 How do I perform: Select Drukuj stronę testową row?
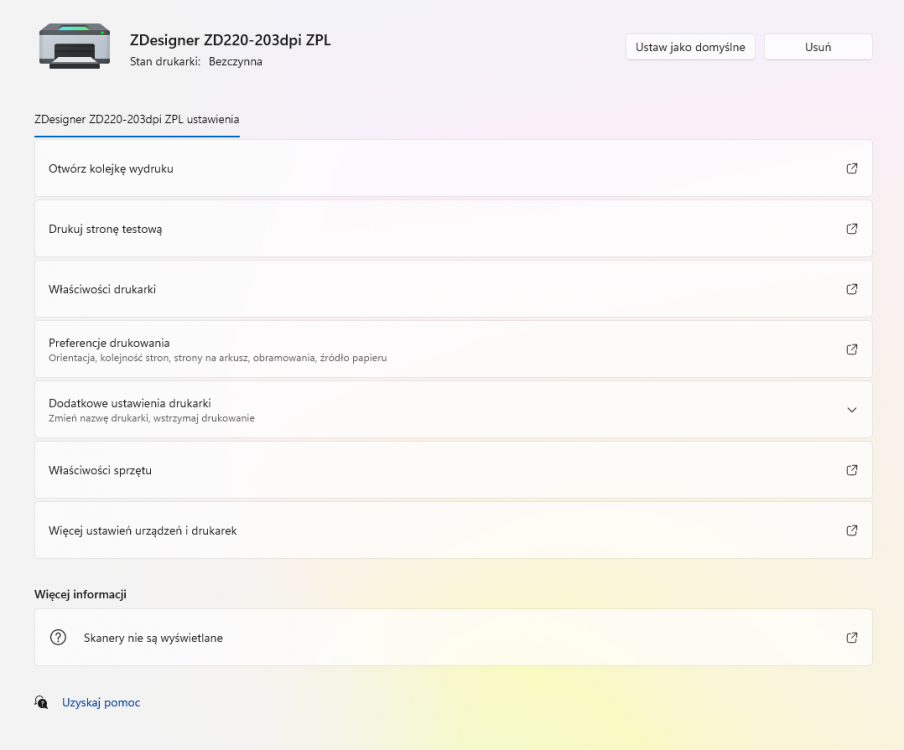click(453, 229)
